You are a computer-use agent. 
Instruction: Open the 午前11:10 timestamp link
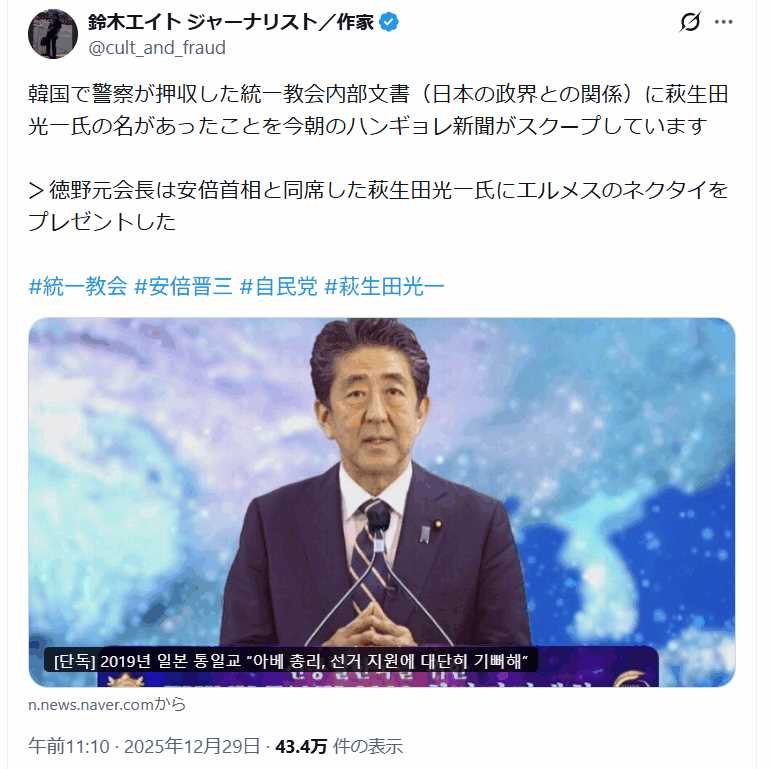(x=69, y=746)
